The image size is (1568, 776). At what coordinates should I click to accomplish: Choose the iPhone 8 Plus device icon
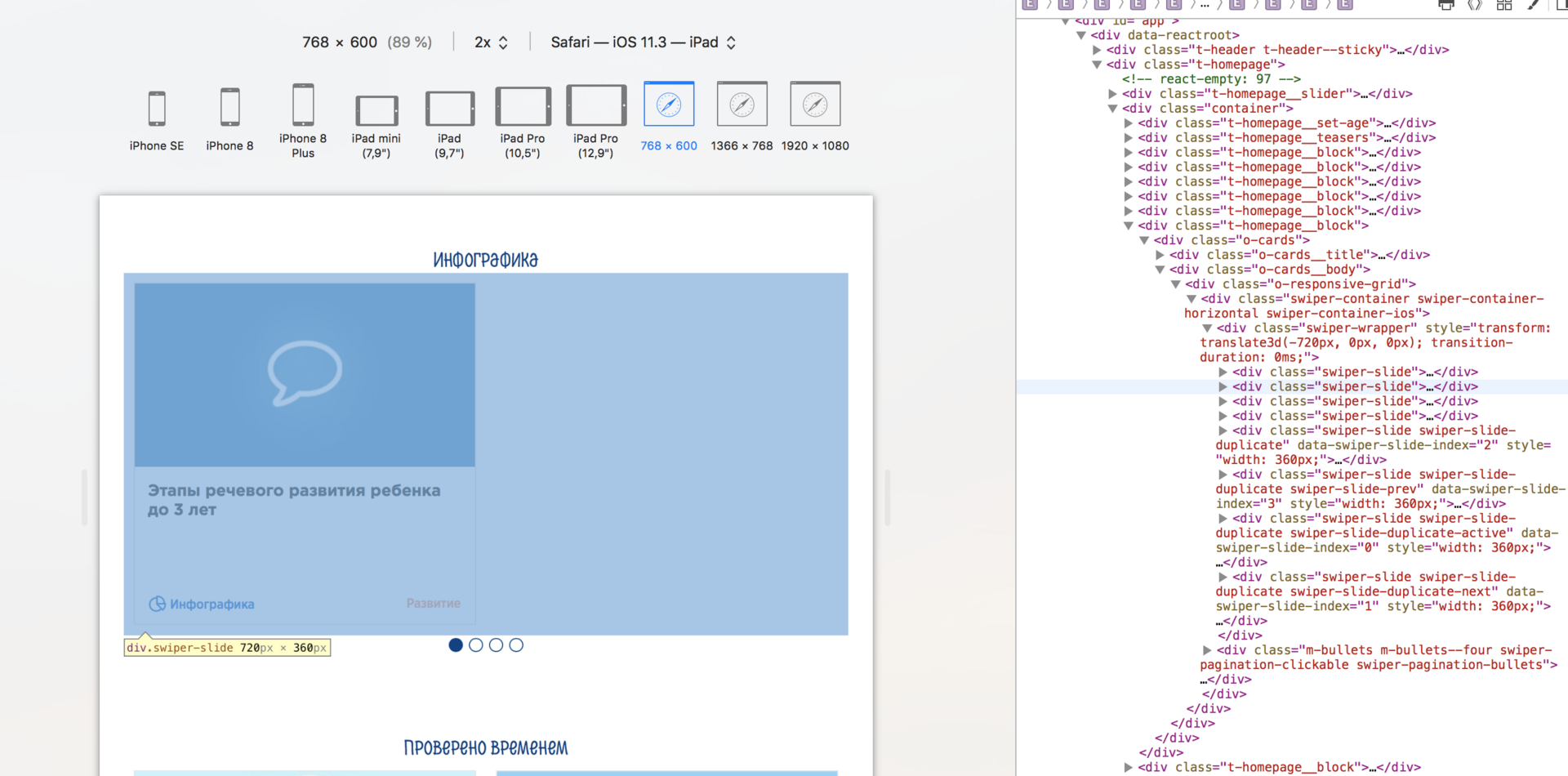303,105
